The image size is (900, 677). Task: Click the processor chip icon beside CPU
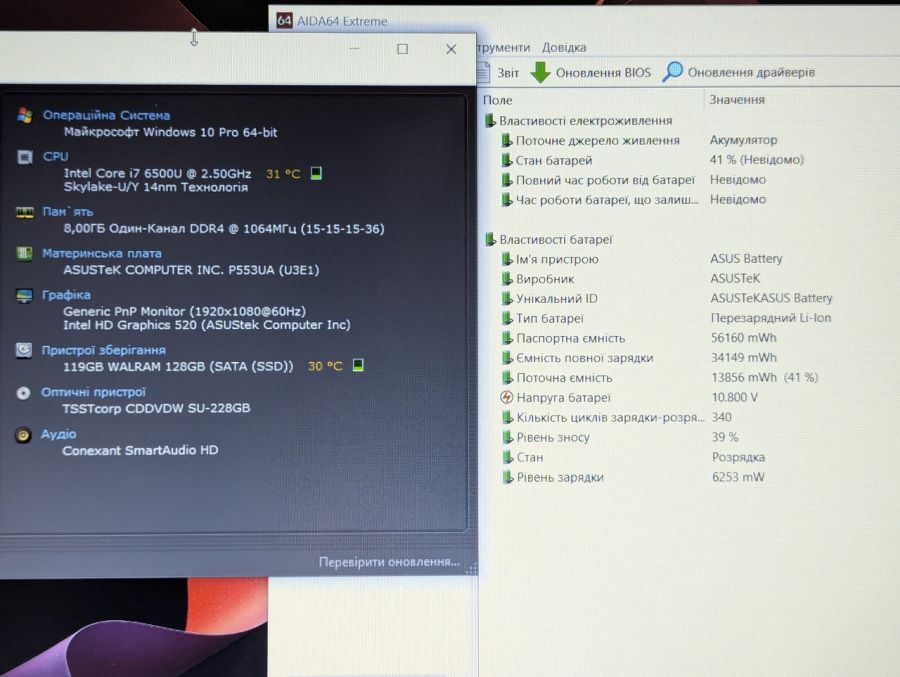pyautogui.click(x=25, y=157)
